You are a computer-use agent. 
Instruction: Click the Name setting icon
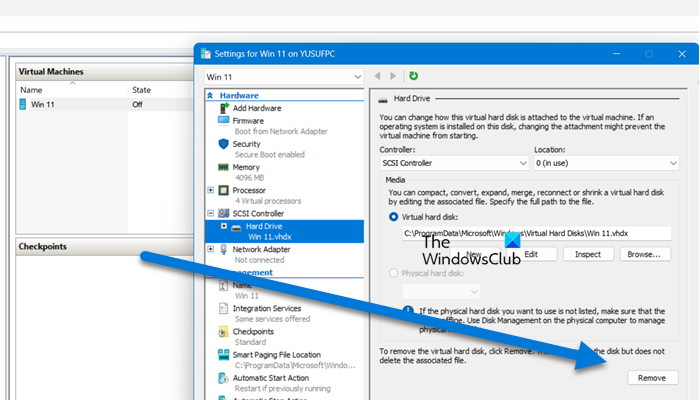tap(223, 285)
